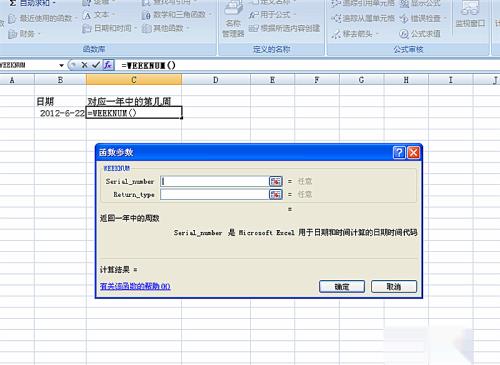Expand the Name Box dropdown arrow
The height and width of the screenshot is (365, 500).
tap(61, 65)
